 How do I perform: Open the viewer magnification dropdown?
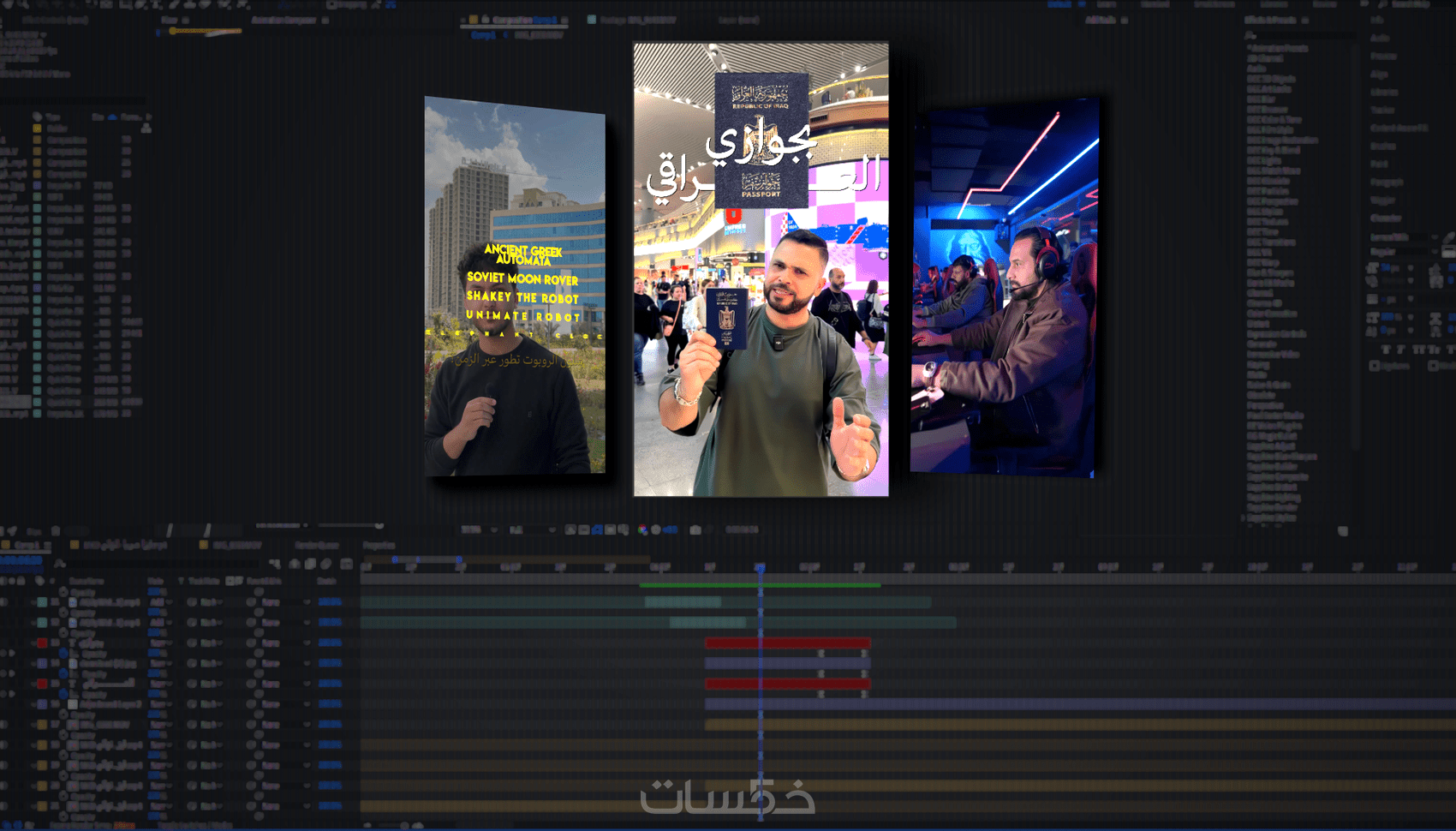click(x=480, y=529)
